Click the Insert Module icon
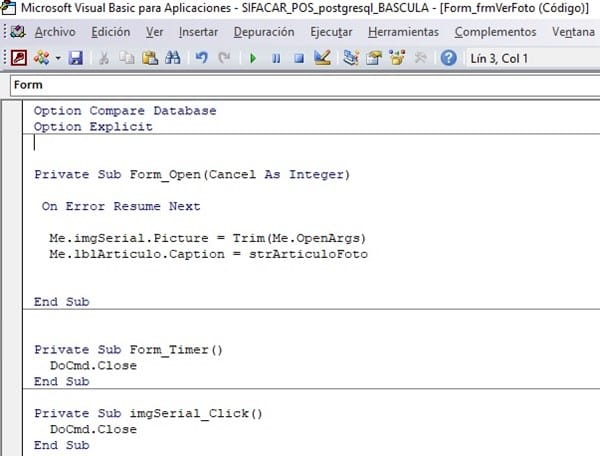Viewport: 600px width, 456px height. [41, 58]
